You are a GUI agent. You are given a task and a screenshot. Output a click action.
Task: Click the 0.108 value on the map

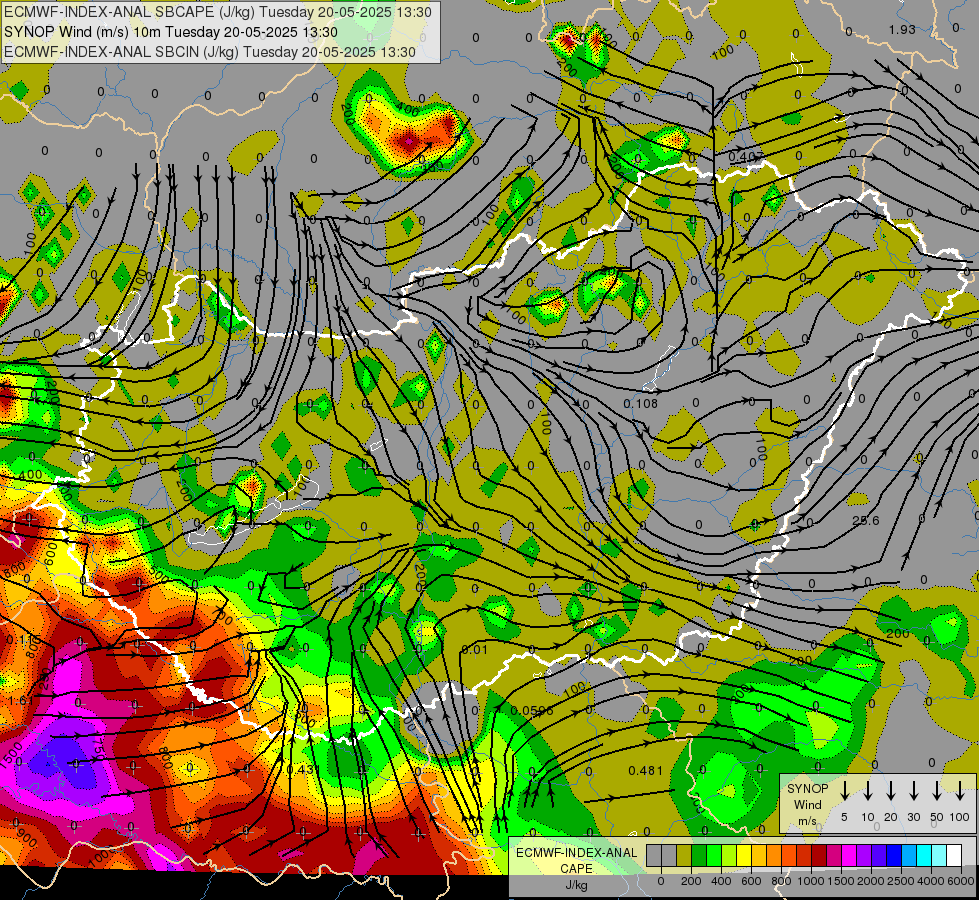point(641,403)
